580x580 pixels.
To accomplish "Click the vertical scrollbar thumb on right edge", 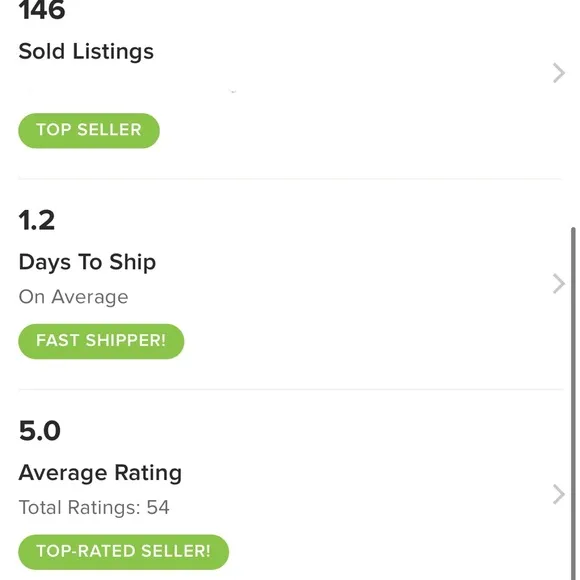I will [x=573, y=403].
